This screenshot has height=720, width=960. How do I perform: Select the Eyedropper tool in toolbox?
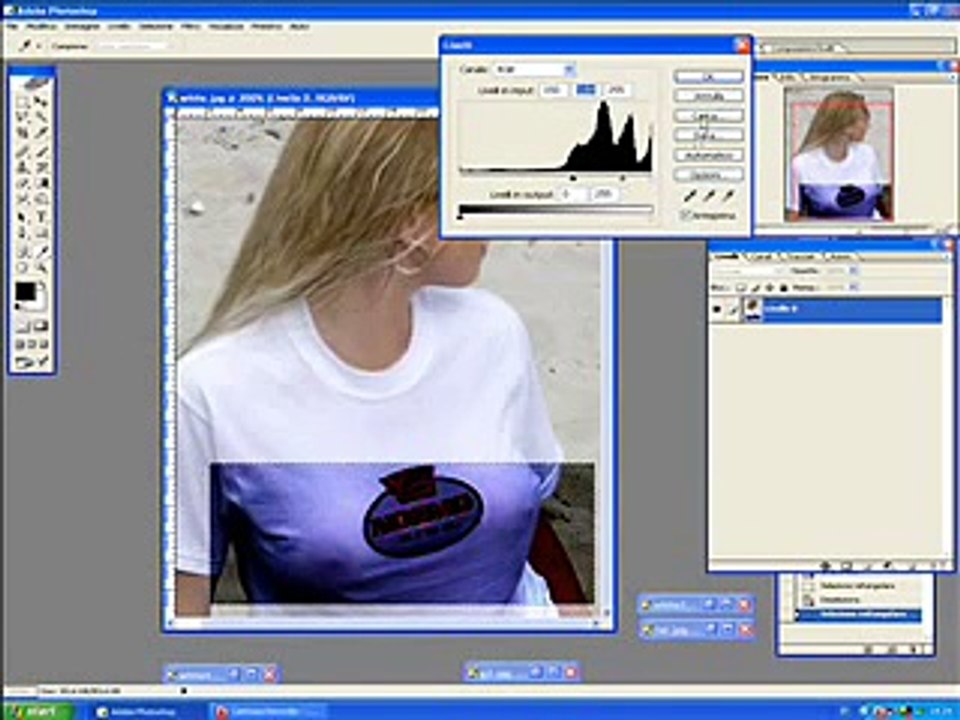point(42,252)
